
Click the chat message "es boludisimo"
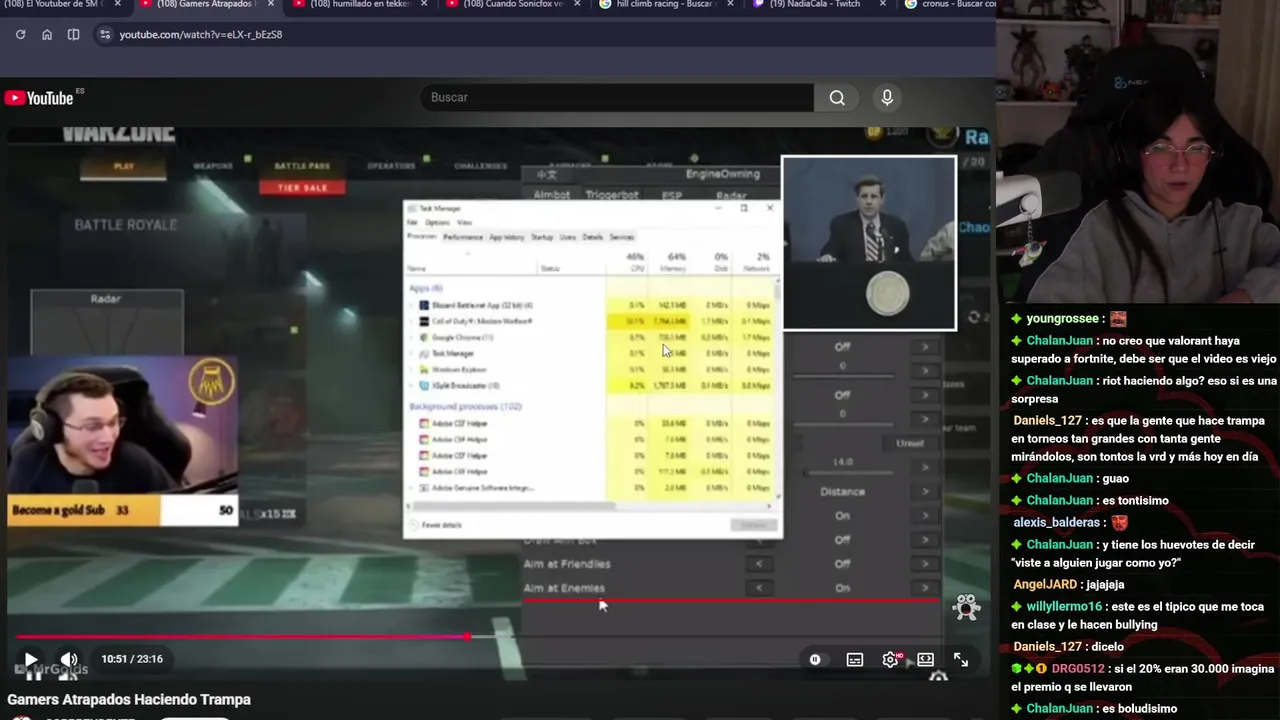point(1139,709)
